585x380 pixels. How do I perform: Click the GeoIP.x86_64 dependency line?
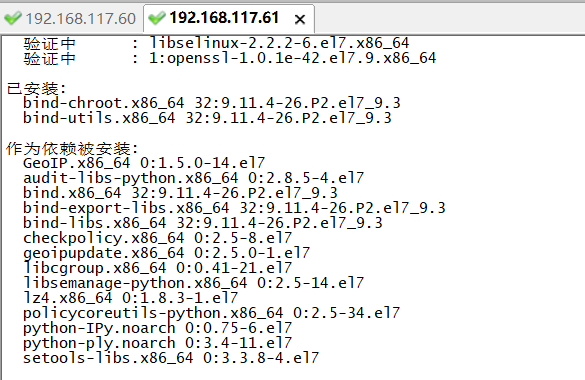coord(144,163)
